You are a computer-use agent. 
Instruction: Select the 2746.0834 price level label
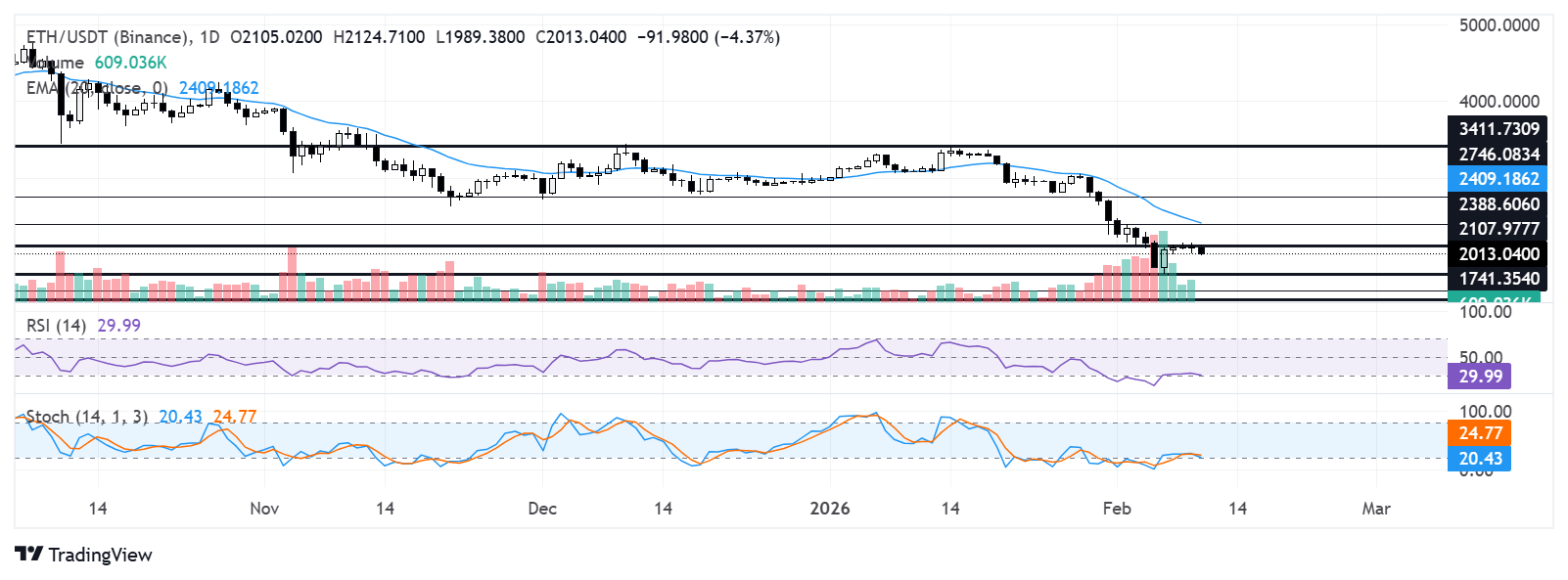click(1498, 155)
